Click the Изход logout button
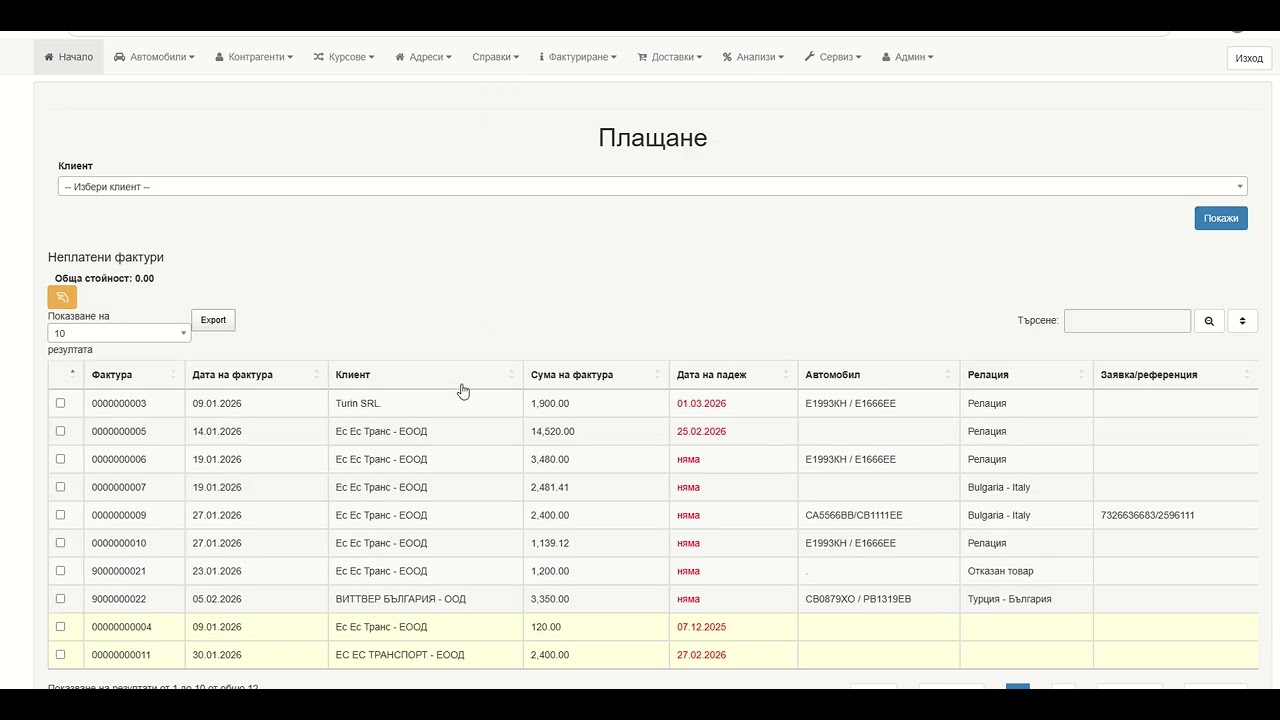Viewport: 1280px width, 720px height. pos(1249,58)
